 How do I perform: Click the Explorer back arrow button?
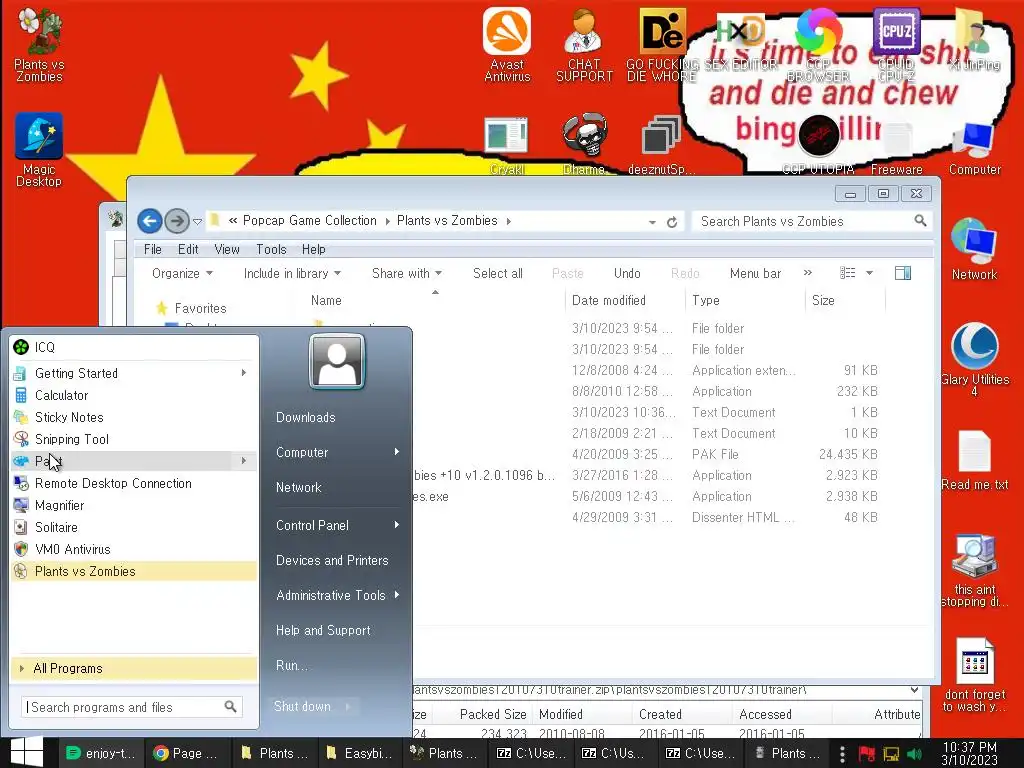150,221
